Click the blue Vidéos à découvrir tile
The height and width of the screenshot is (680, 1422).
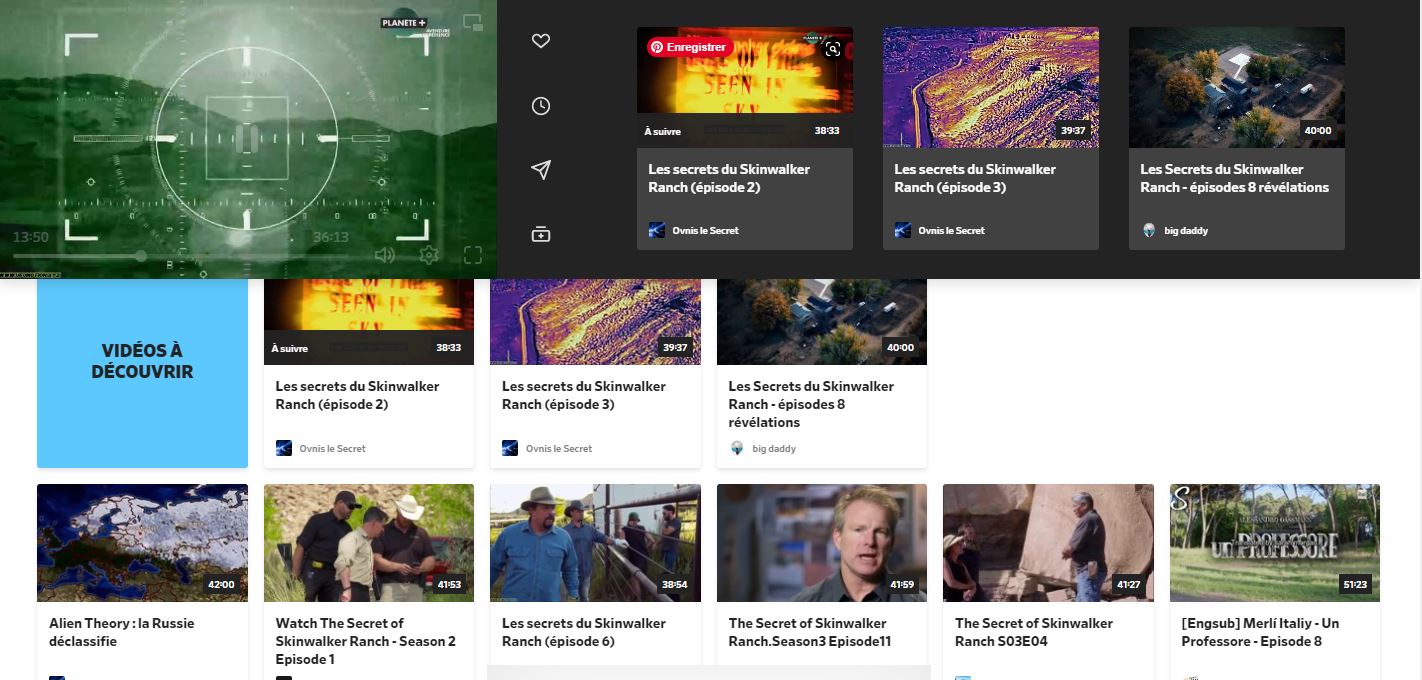click(x=142, y=372)
